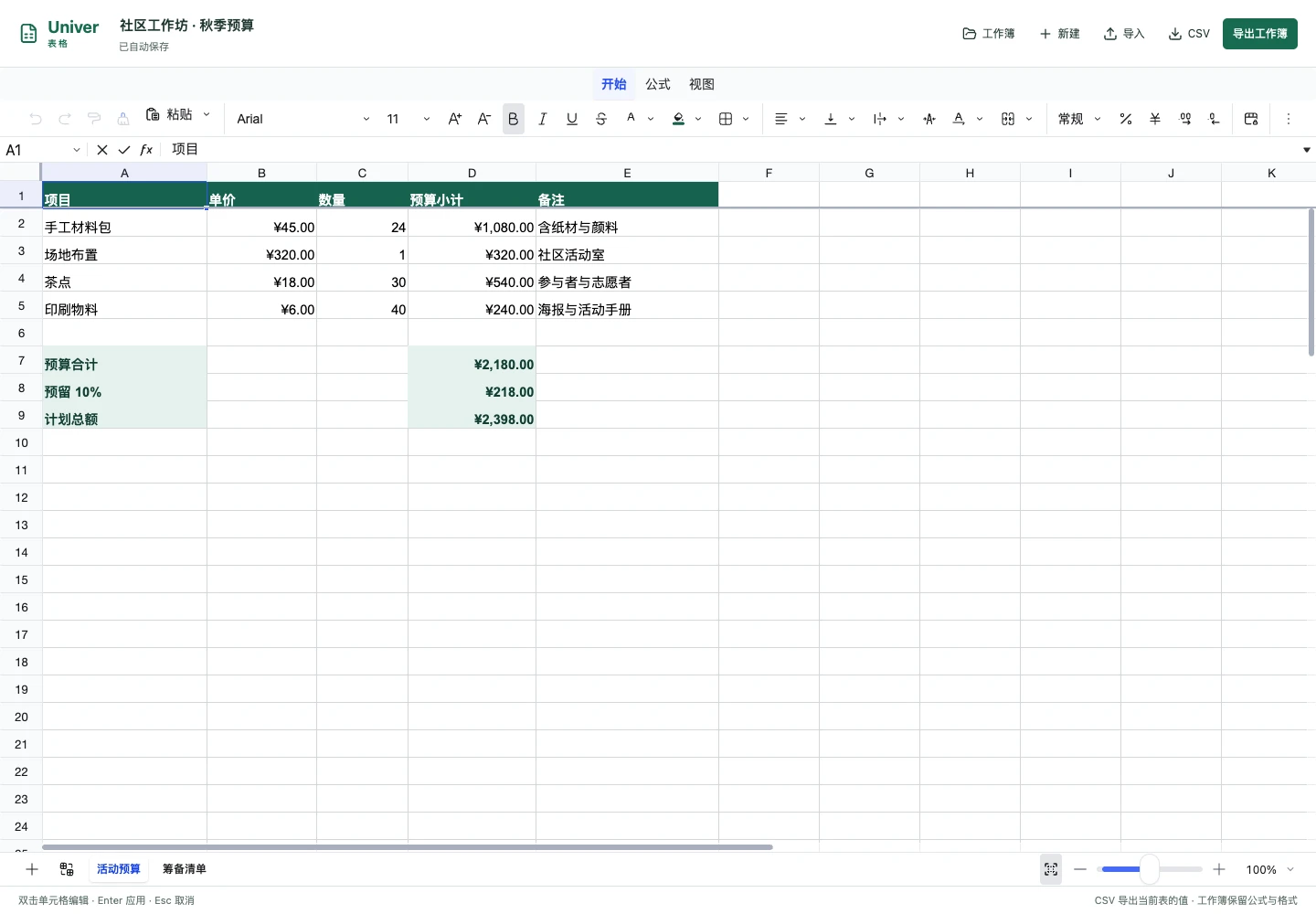1316x914 pixels.
Task: Click the A1 cell name box
Action: [43, 150]
